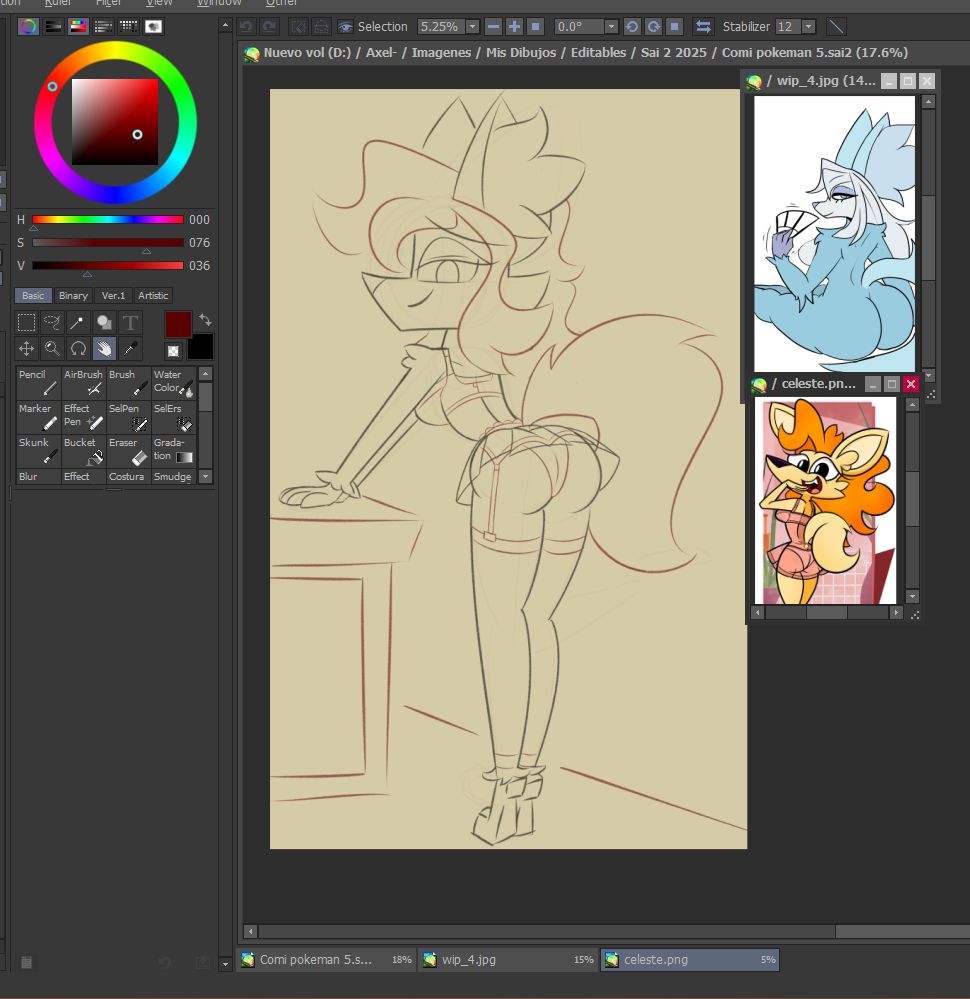Screen dimensions: 970x999
Task: Select the Zoom magnifier tool
Action: 52,349
